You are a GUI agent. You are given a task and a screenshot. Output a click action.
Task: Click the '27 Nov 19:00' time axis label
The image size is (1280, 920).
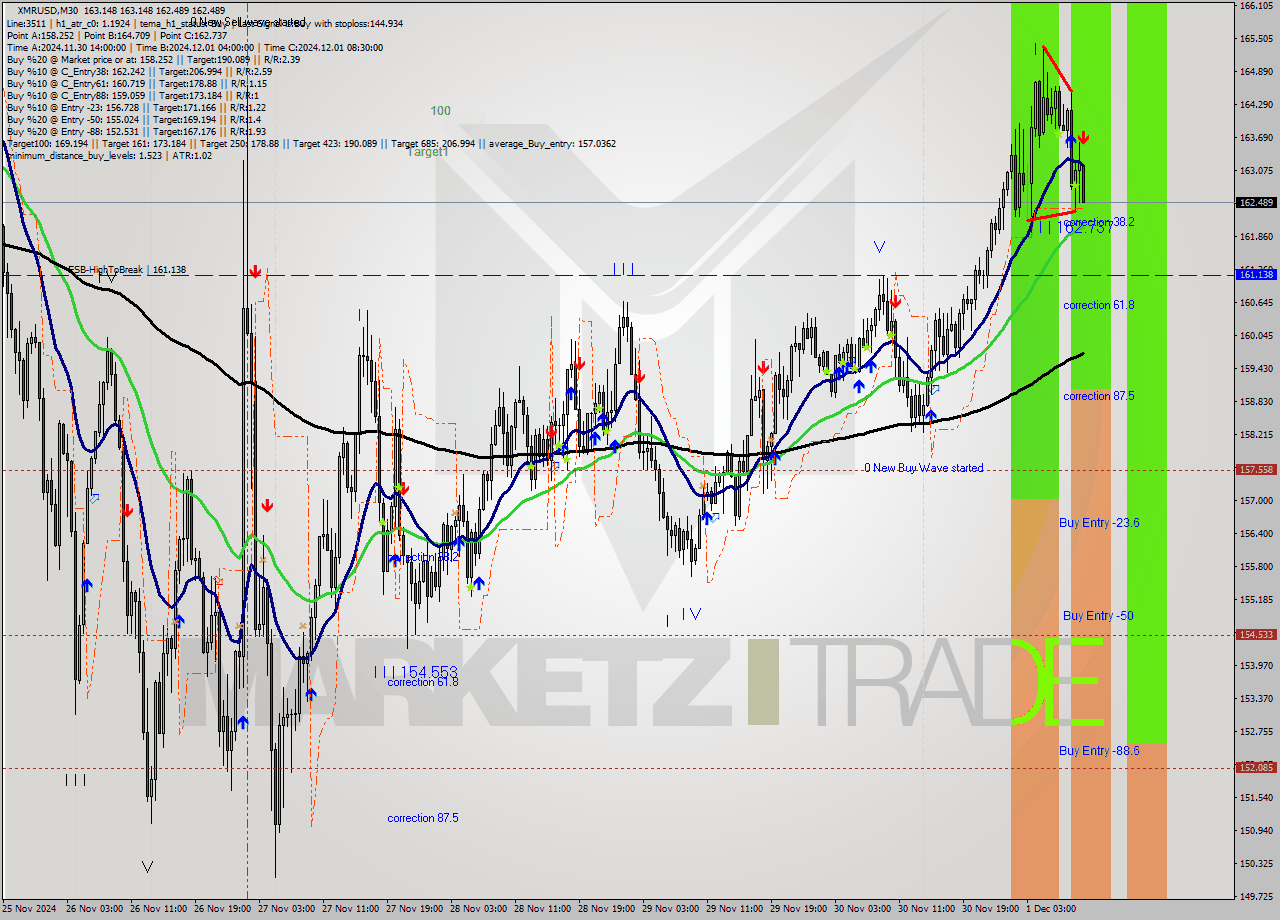point(415,909)
